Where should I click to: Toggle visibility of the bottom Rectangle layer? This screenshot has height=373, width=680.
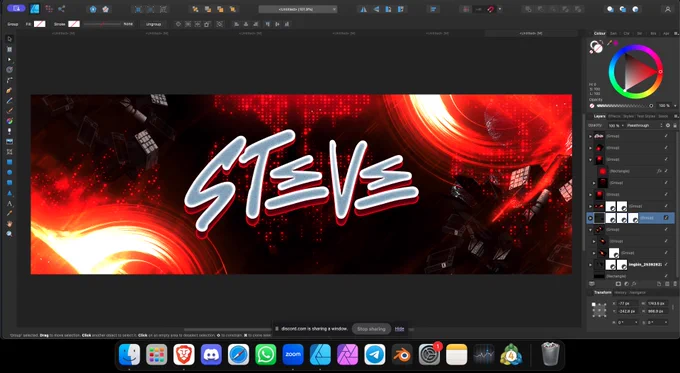[x=666, y=276]
